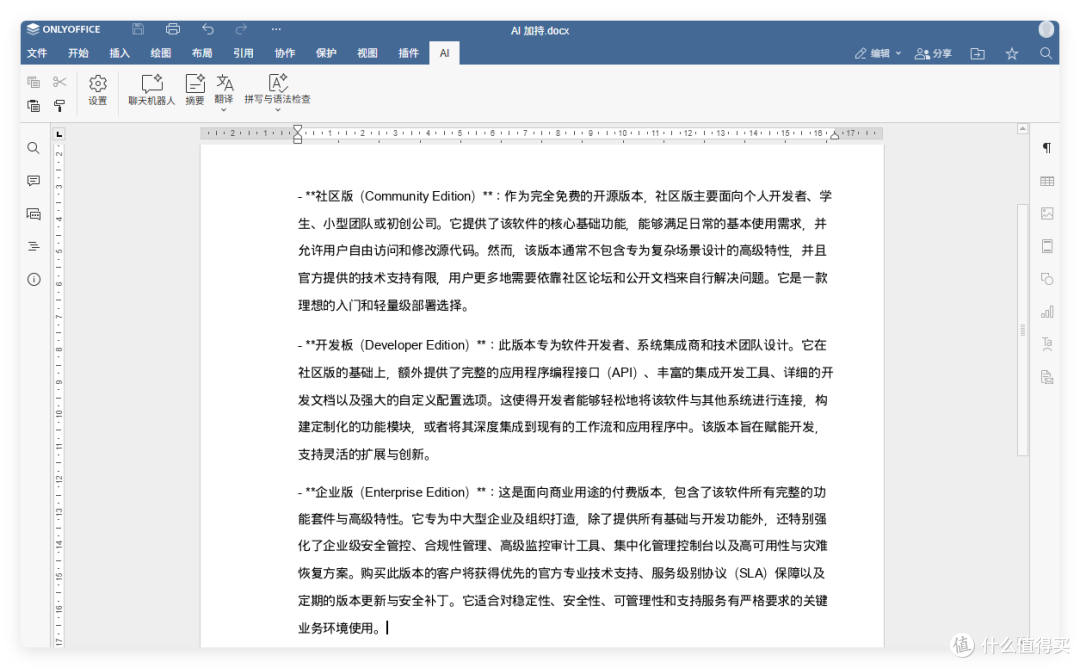
Task: Click the Share (分享) button
Action: (x=933, y=53)
